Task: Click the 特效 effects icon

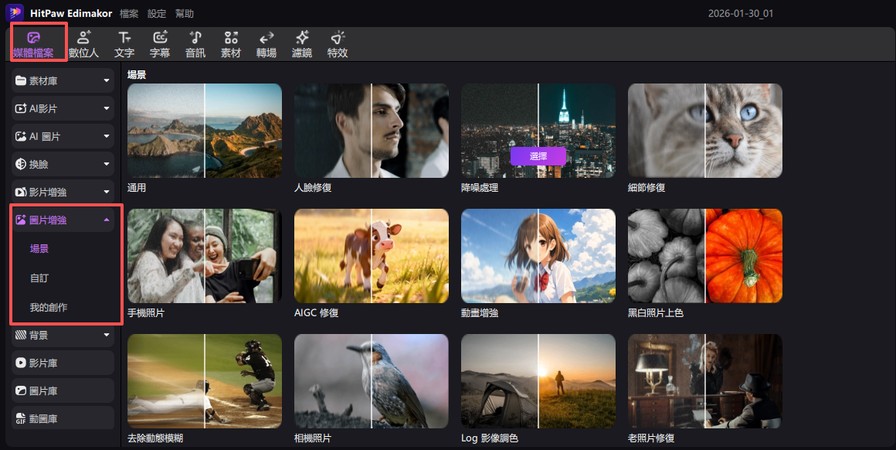Action: (337, 43)
